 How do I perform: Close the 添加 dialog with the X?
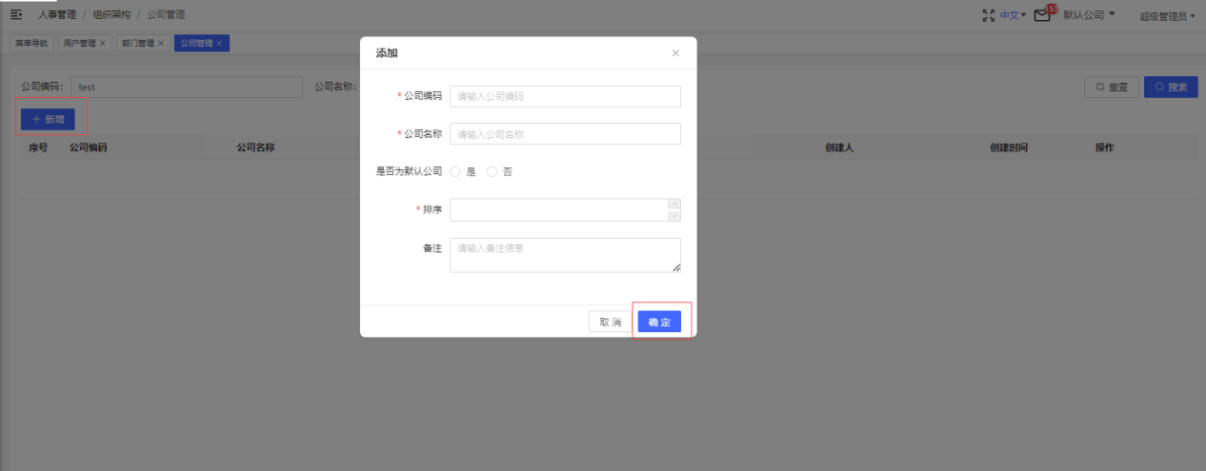pyautogui.click(x=675, y=53)
